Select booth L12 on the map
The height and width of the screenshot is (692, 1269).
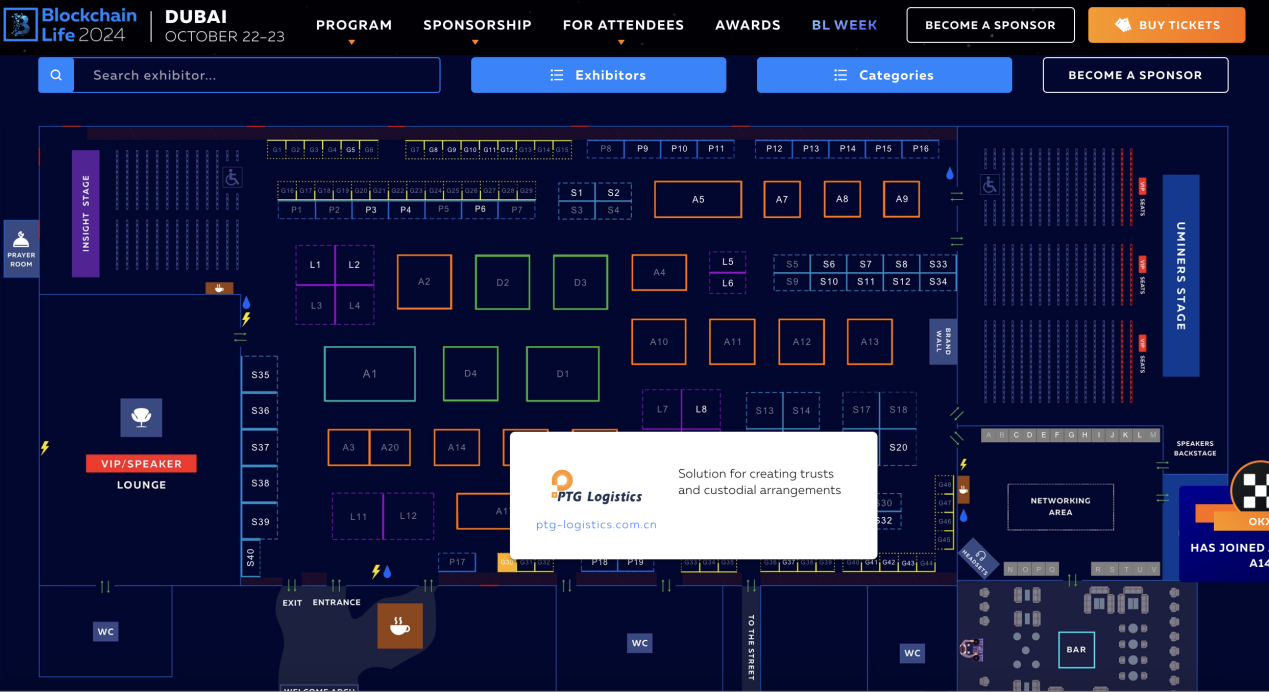click(x=408, y=516)
